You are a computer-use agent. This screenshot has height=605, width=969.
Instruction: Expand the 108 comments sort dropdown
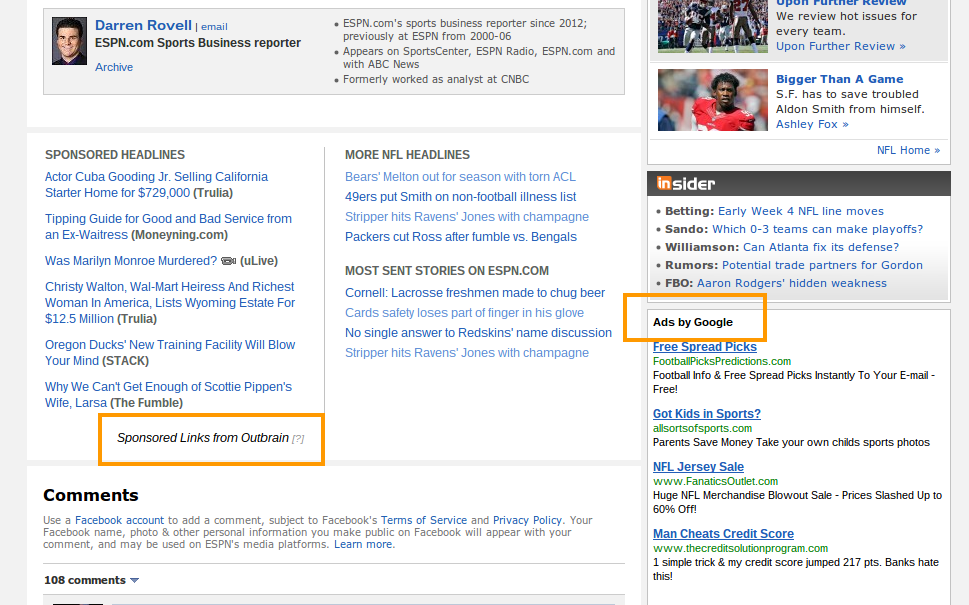(x=134, y=580)
